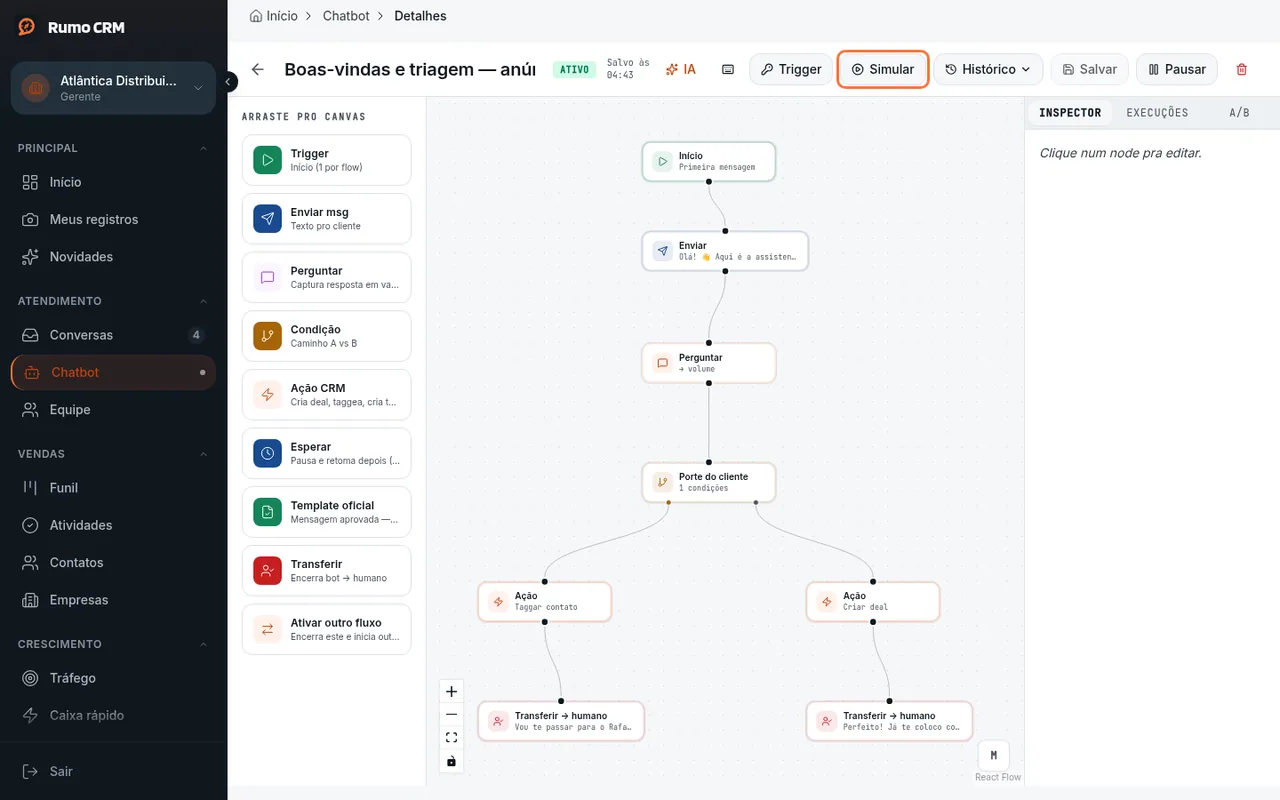Choose the Ativar outro fluxo block
Viewport: 1280px width, 800px height.
point(326,629)
